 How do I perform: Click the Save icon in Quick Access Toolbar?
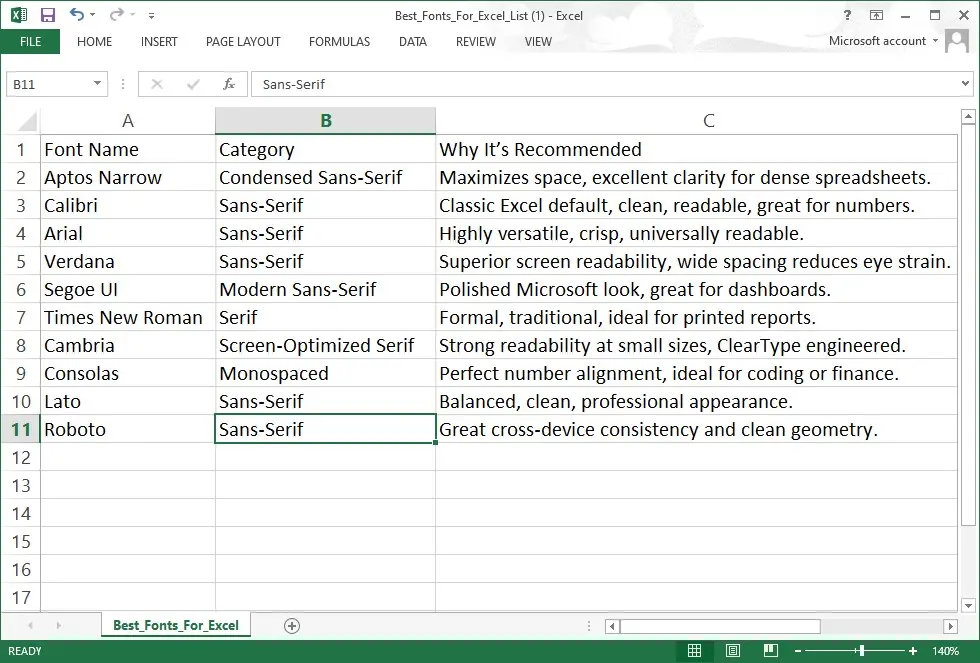(x=48, y=15)
